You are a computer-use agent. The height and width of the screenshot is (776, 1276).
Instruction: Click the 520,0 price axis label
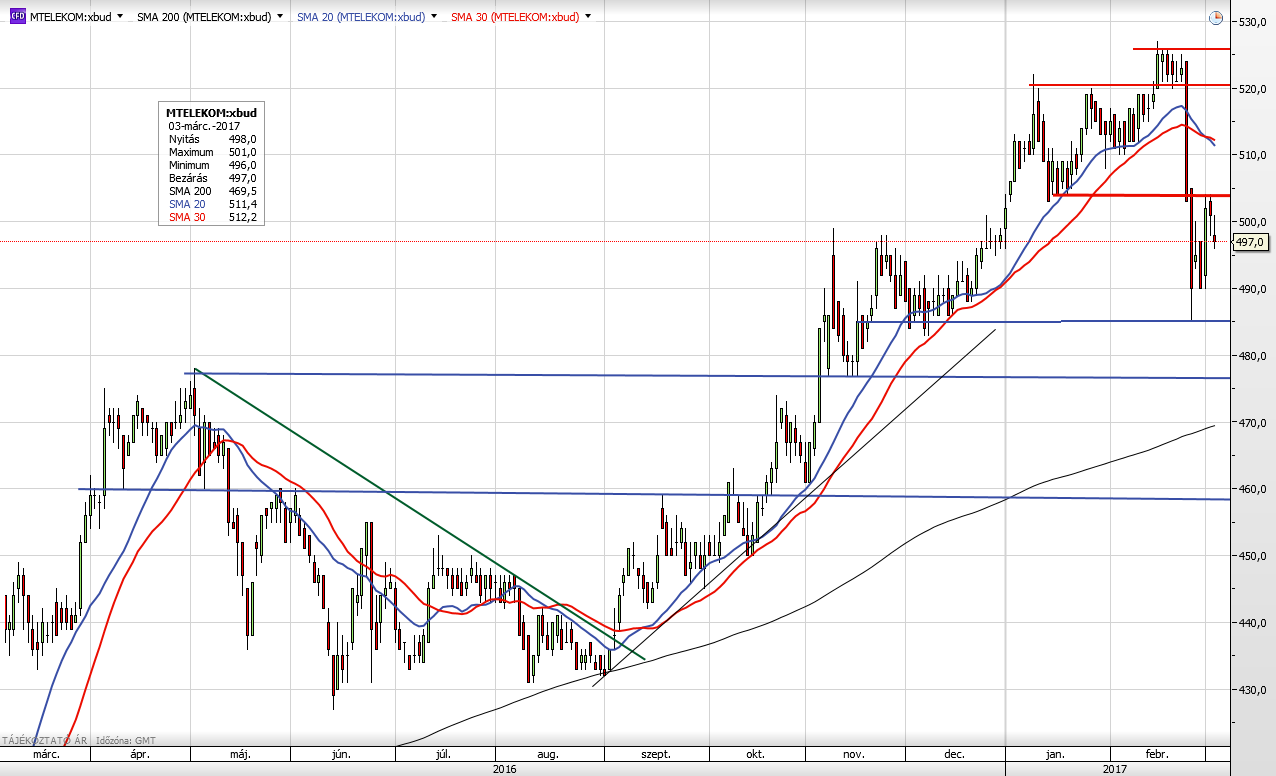coord(1253,89)
